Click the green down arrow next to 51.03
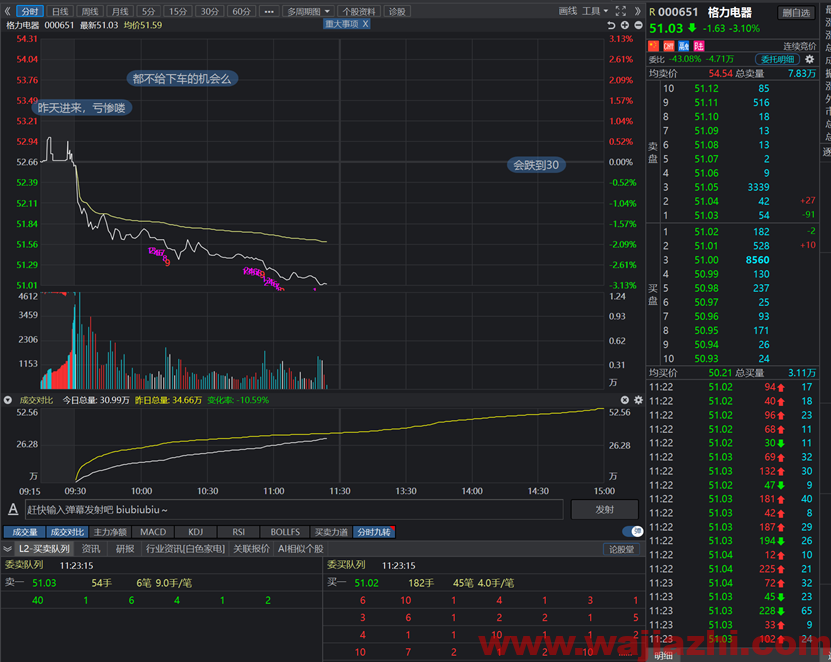The image size is (831, 662). 692,28
